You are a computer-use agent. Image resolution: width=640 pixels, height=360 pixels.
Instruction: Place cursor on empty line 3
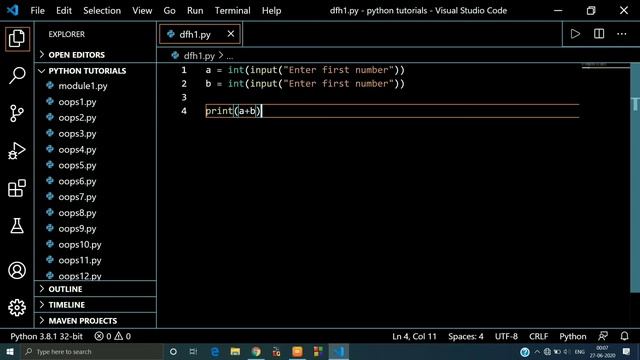[392, 97]
